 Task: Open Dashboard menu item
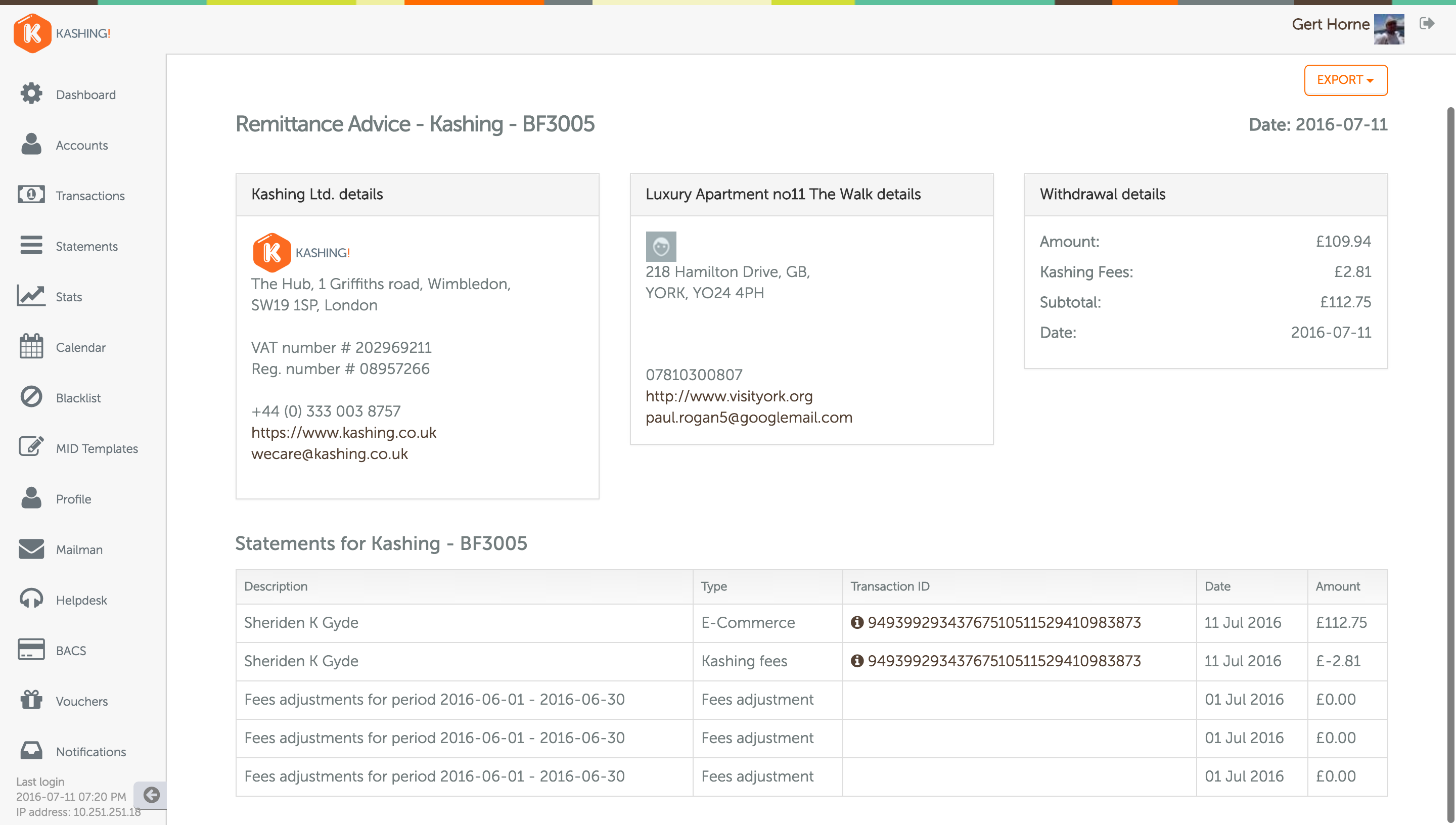coord(85,95)
